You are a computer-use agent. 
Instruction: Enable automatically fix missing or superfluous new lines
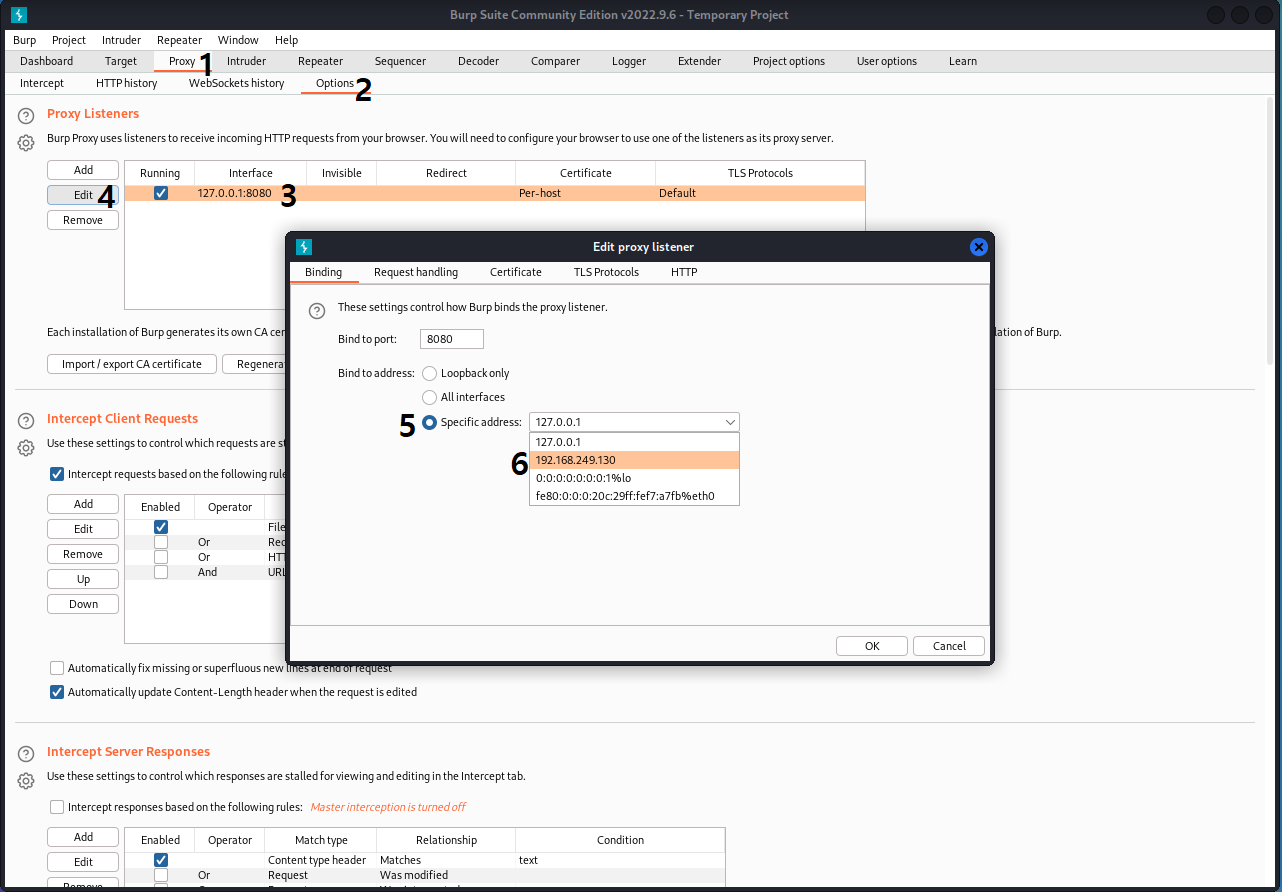pyautogui.click(x=57, y=668)
